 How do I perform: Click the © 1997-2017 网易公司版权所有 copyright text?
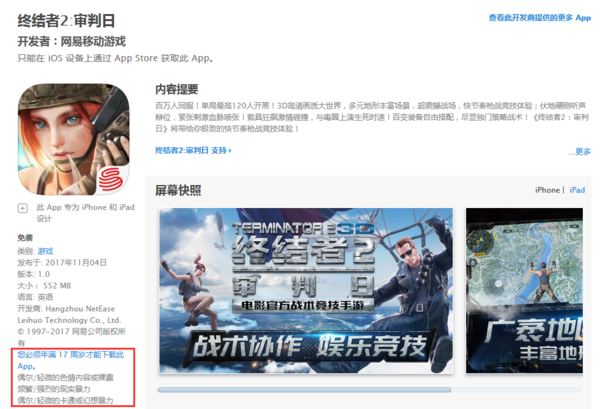(72, 337)
